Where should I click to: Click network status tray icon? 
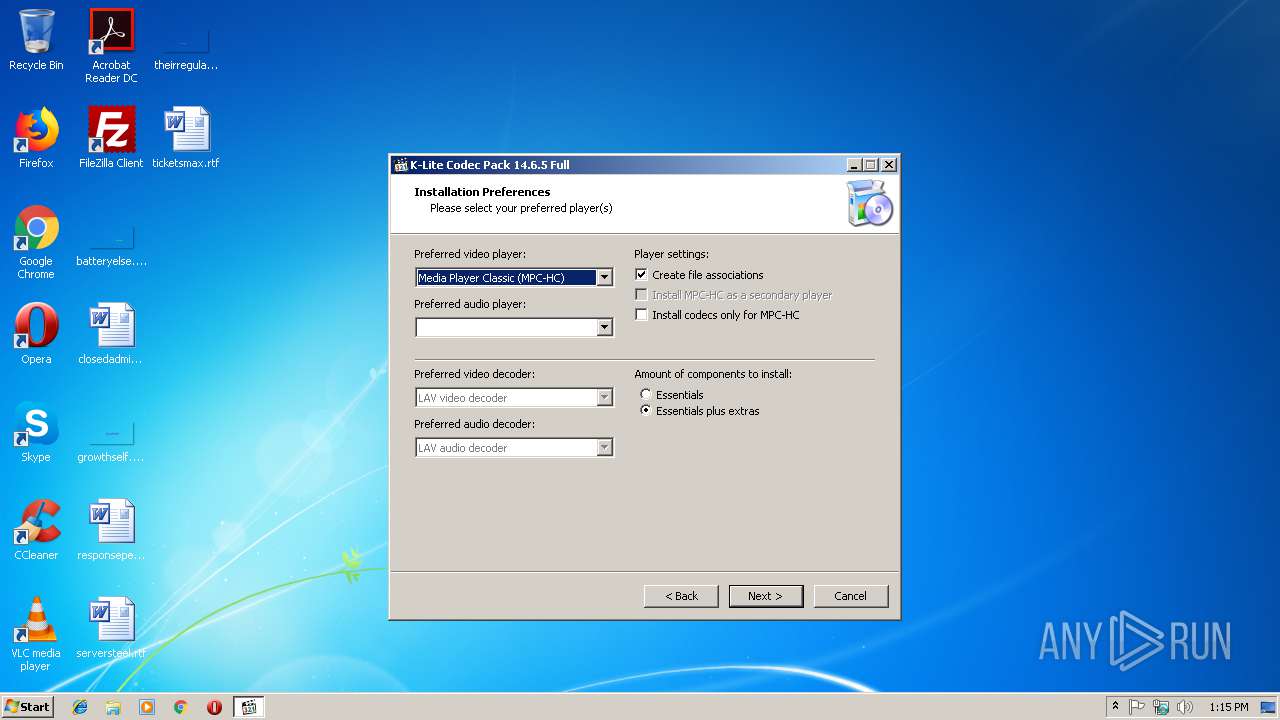pyautogui.click(x=1161, y=707)
